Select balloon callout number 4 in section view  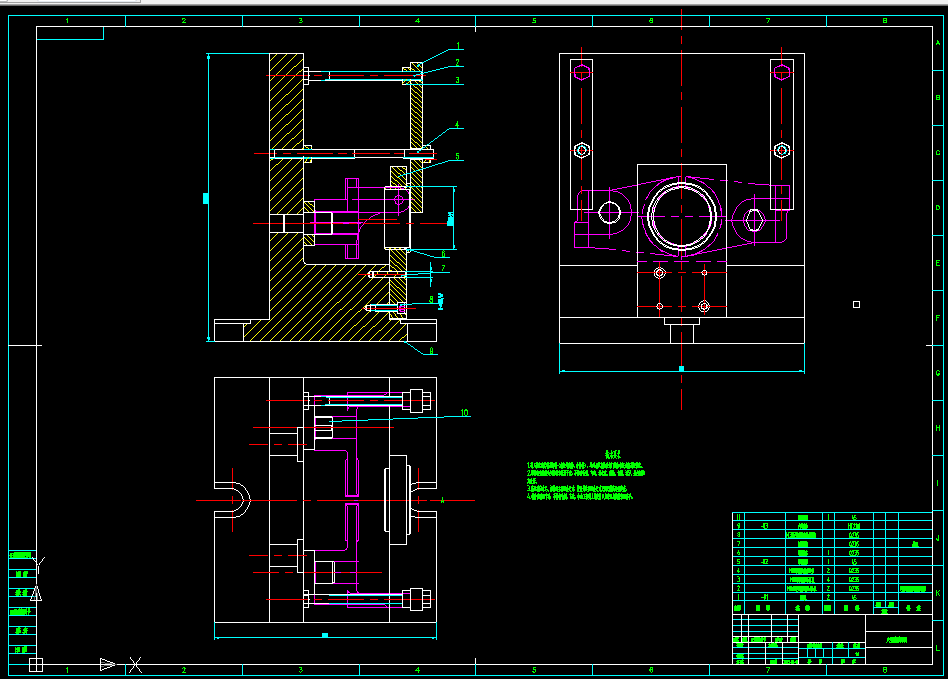coord(457,125)
